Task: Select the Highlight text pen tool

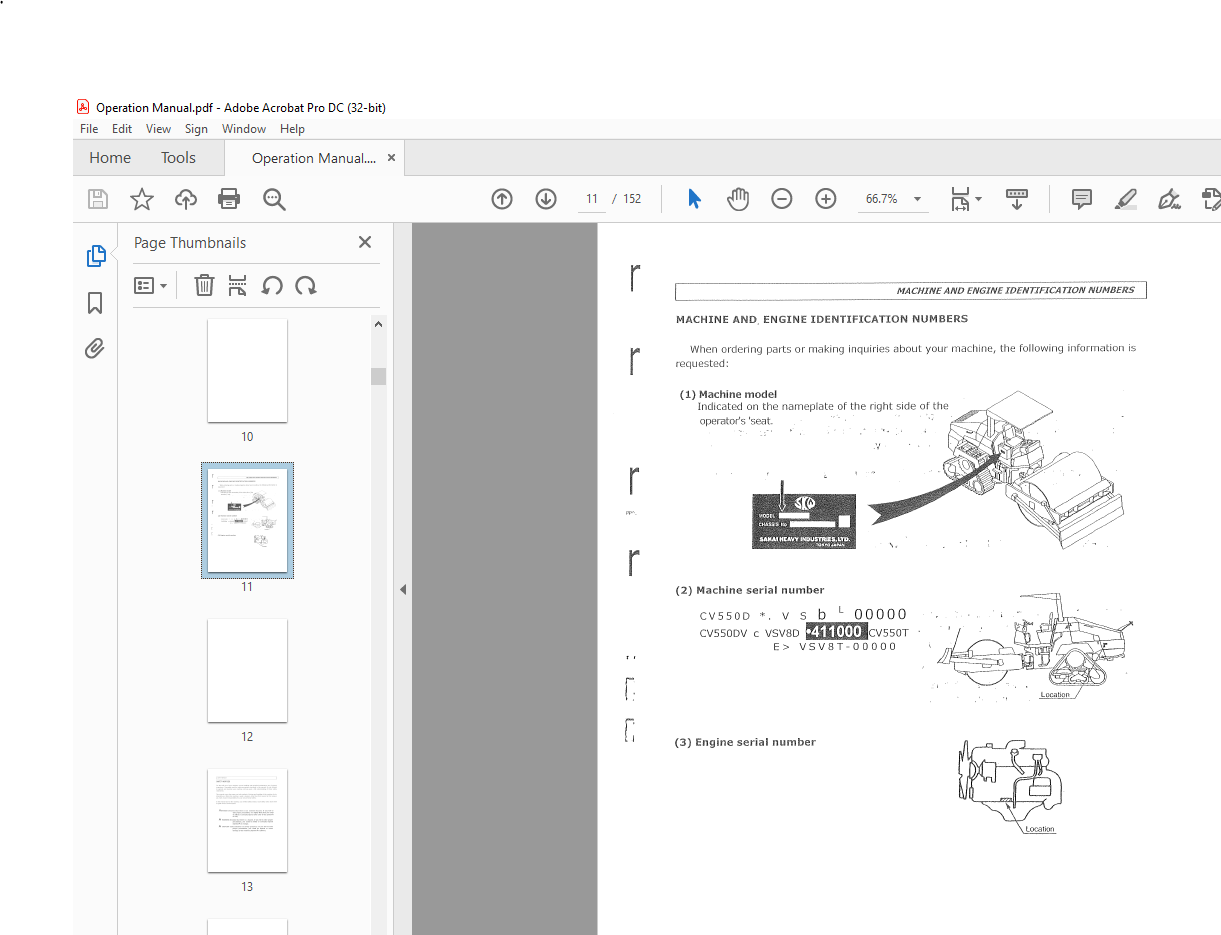Action: click(1126, 199)
